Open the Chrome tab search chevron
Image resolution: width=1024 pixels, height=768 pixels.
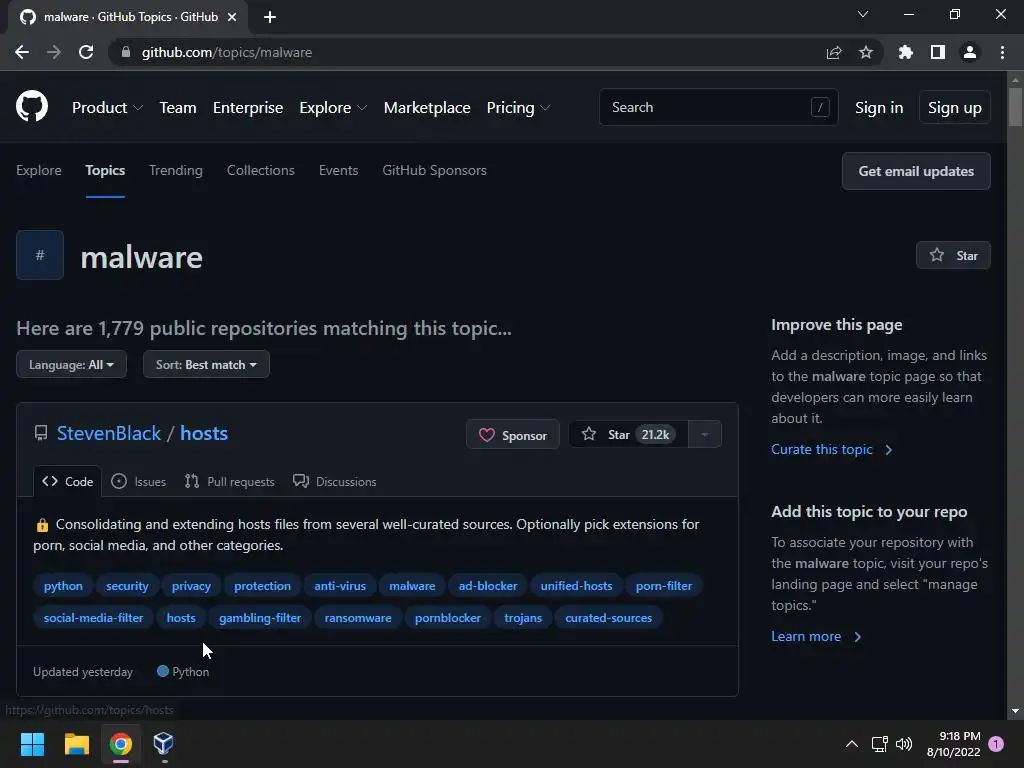click(863, 14)
